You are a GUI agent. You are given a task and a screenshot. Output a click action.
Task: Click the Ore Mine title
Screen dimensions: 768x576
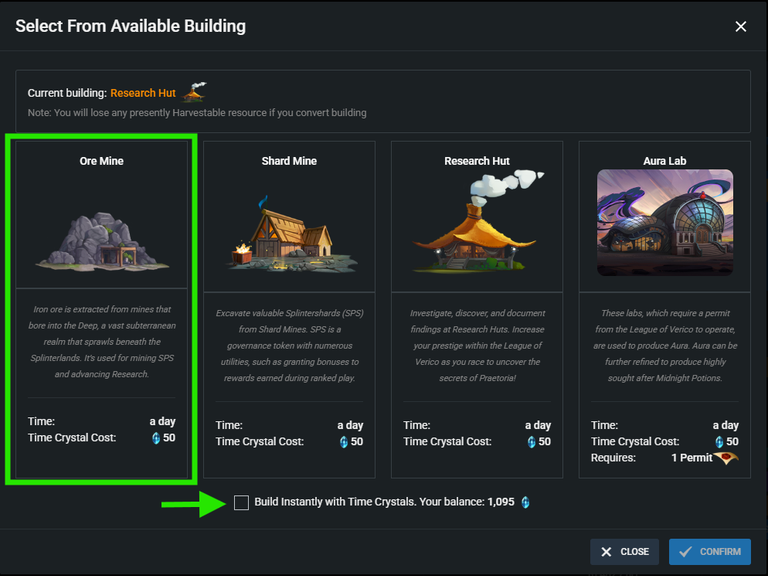101,161
